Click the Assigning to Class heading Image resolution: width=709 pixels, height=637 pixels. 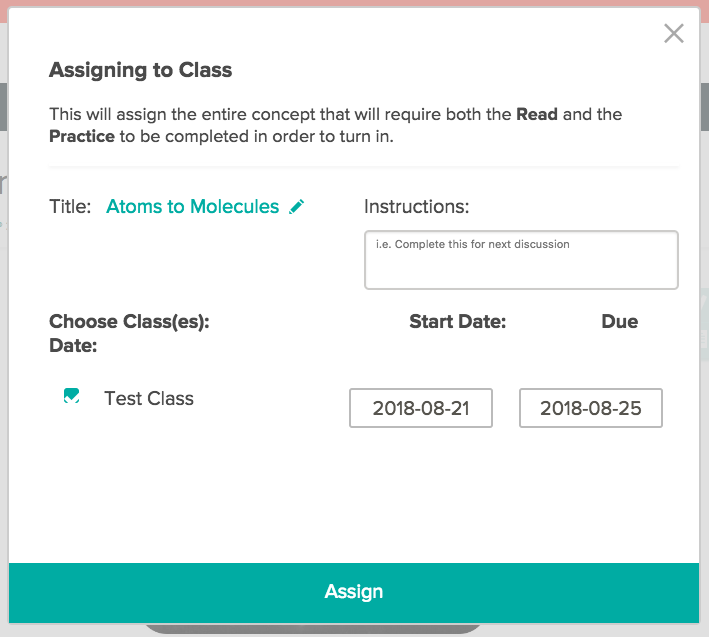141,71
